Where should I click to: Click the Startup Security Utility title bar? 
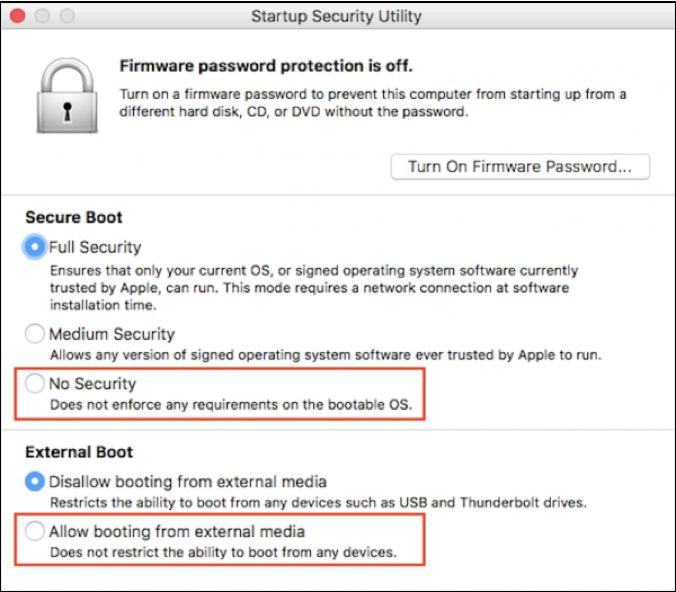coord(337,16)
